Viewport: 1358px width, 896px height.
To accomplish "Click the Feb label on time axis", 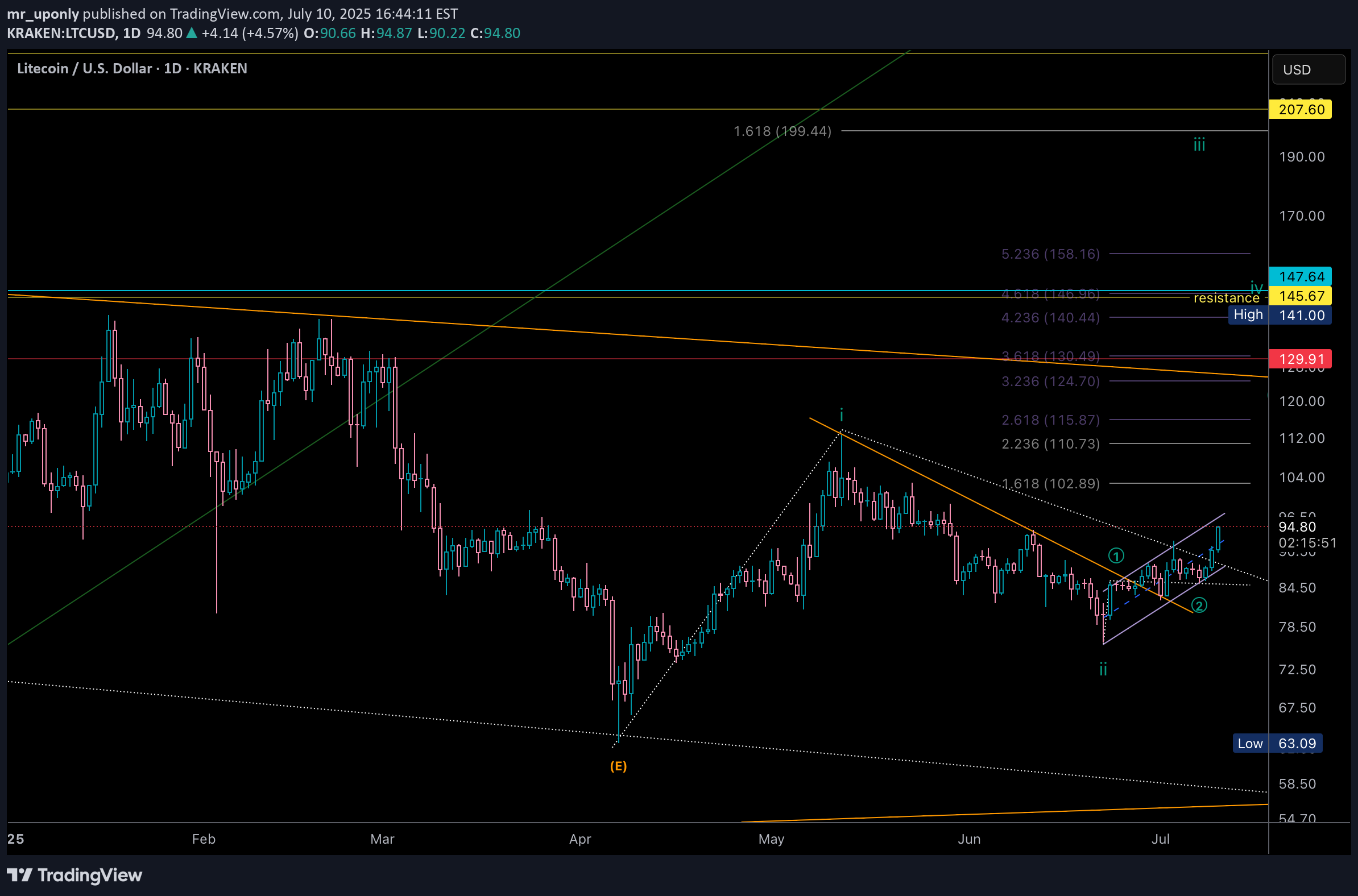I will click(x=204, y=839).
